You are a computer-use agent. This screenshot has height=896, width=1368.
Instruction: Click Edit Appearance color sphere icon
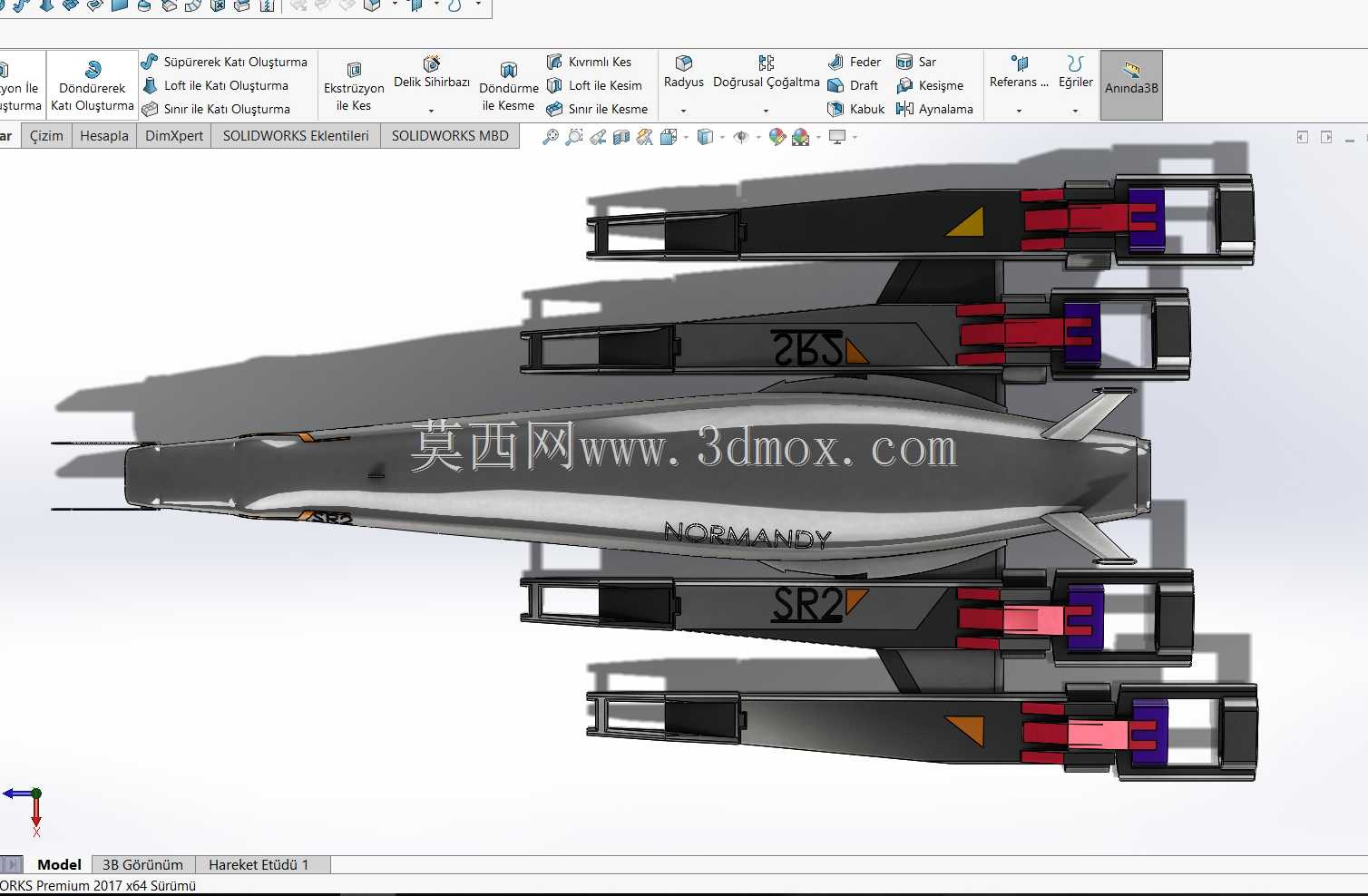pyautogui.click(x=777, y=137)
